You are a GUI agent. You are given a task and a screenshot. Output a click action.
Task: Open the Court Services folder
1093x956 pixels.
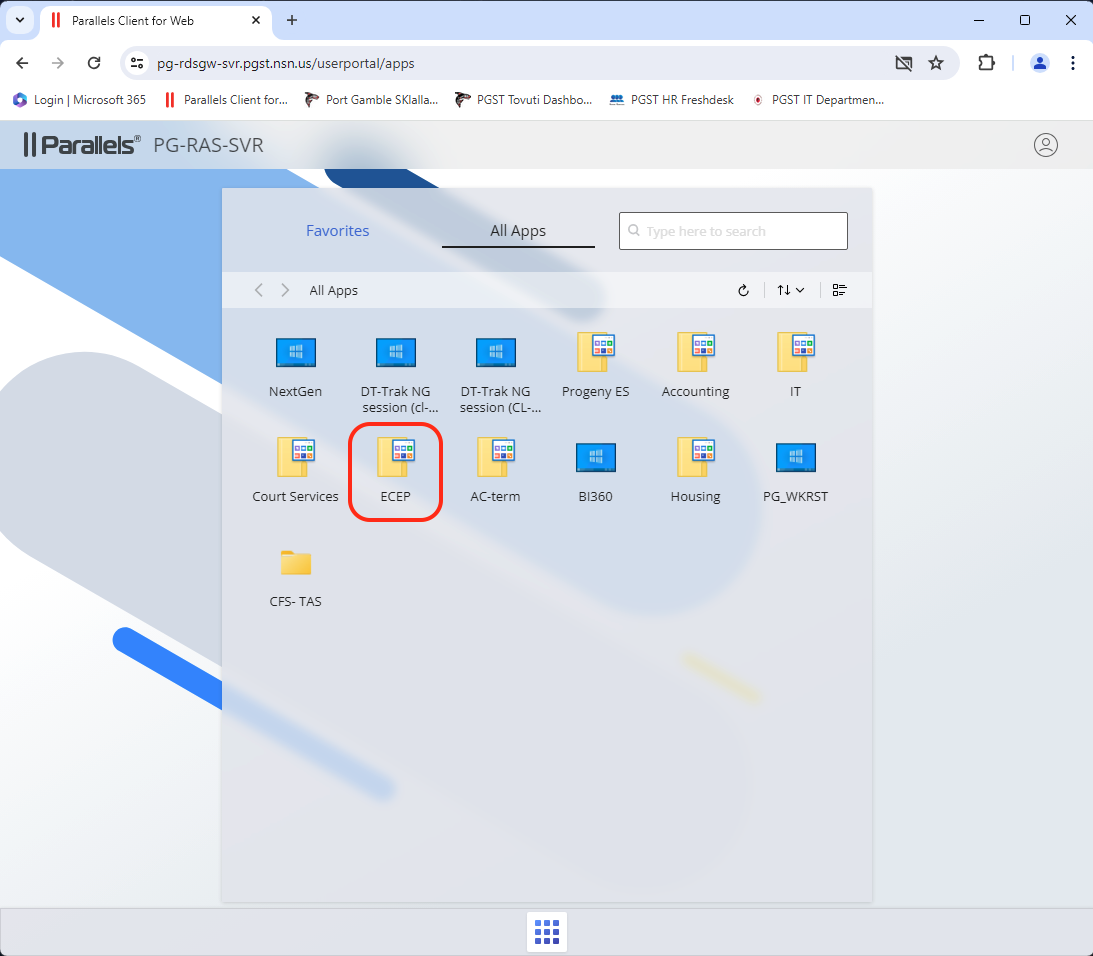point(296,471)
